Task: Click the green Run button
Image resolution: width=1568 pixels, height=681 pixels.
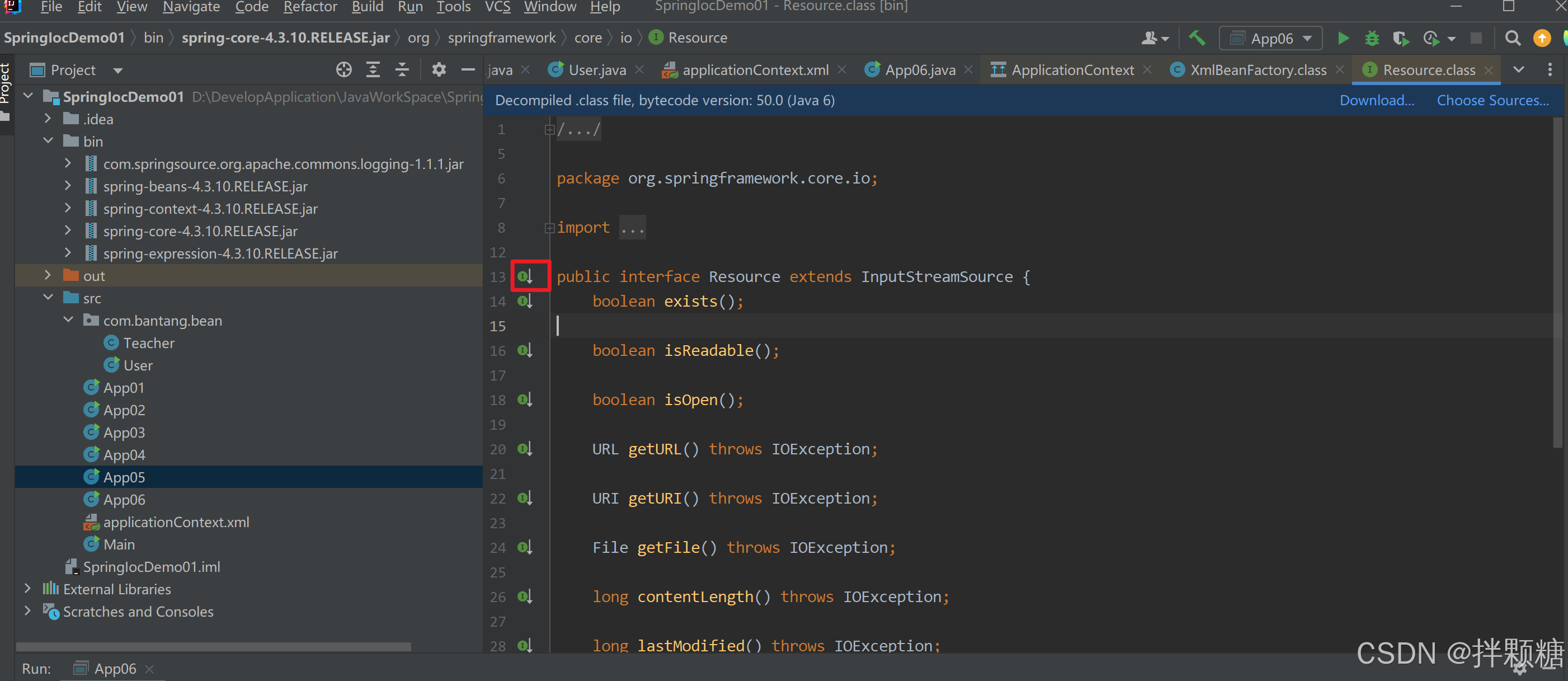Action: coord(1343,39)
